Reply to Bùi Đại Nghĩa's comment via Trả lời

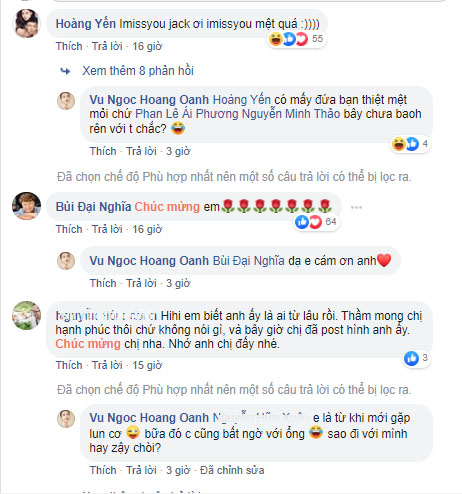(x=107, y=229)
